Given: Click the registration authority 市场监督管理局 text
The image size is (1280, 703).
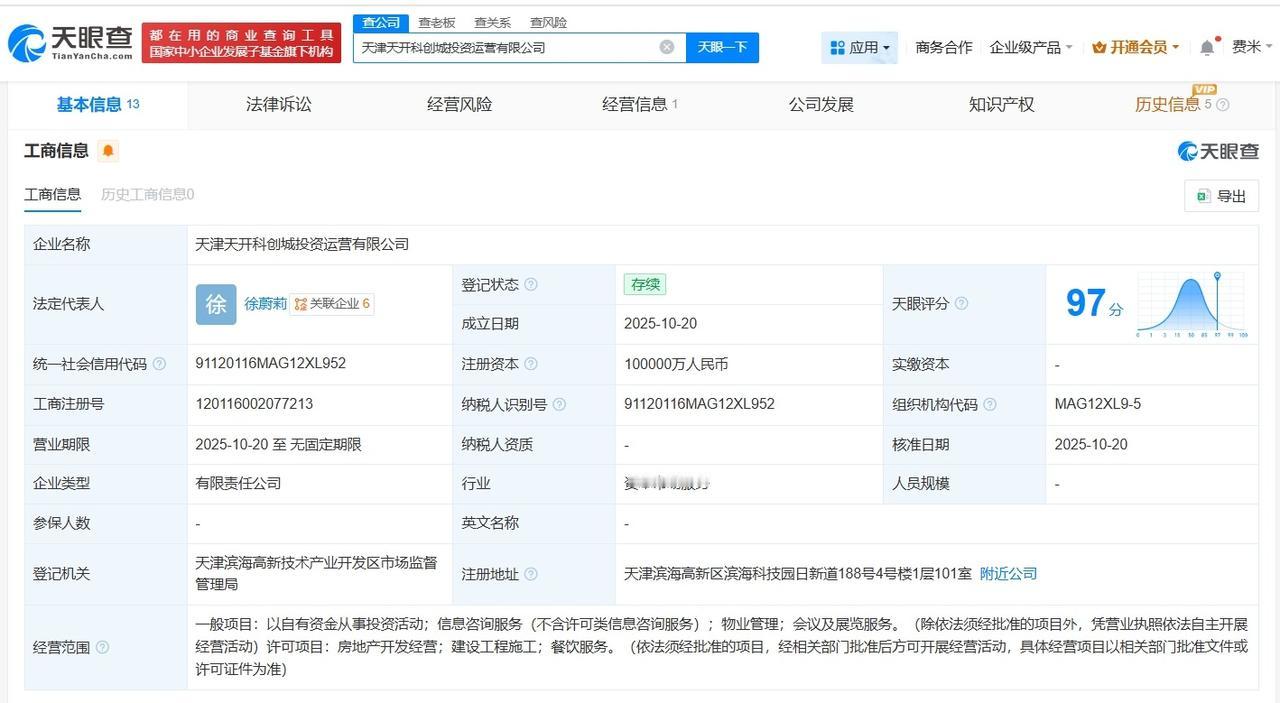Looking at the screenshot, I should (316, 573).
